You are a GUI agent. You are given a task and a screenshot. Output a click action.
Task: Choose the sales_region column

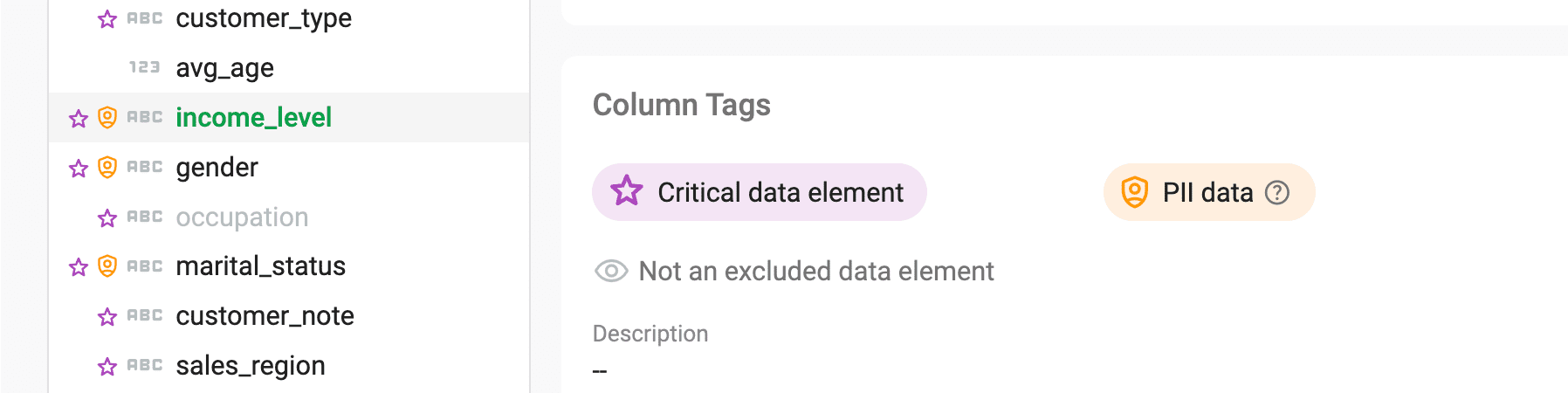[251, 366]
